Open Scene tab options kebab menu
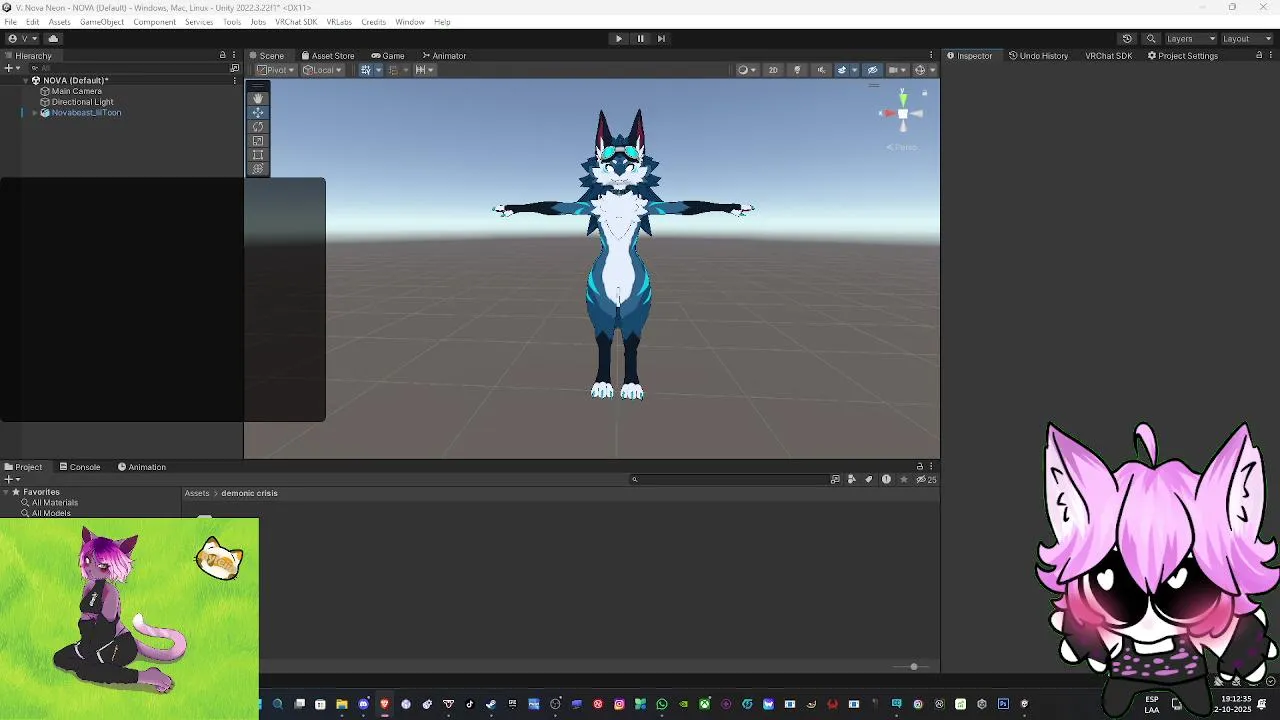This screenshot has height=720, width=1280. [931, 55]
